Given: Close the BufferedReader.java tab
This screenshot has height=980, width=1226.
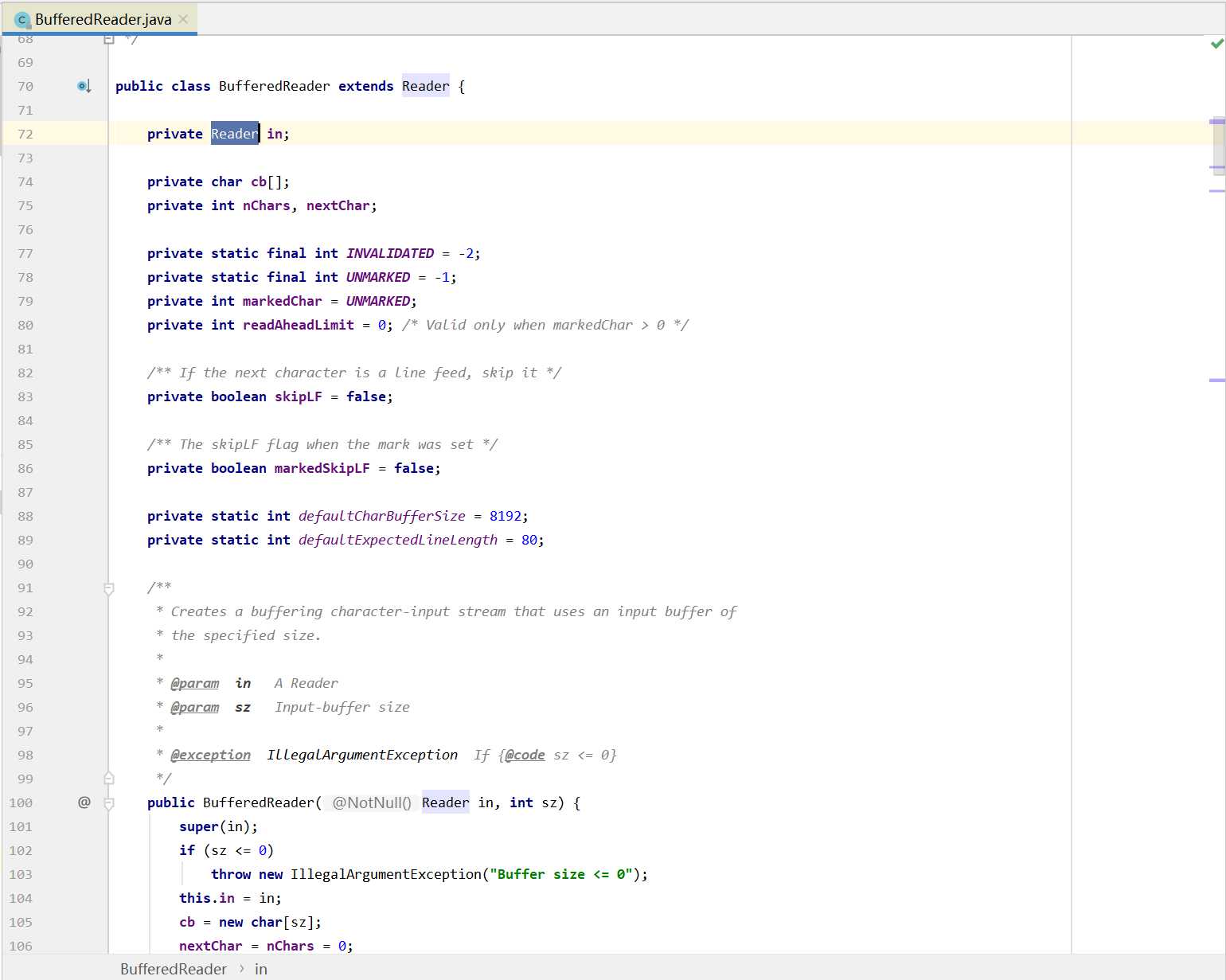Looking at the screenshot, I should coord(183,19).
